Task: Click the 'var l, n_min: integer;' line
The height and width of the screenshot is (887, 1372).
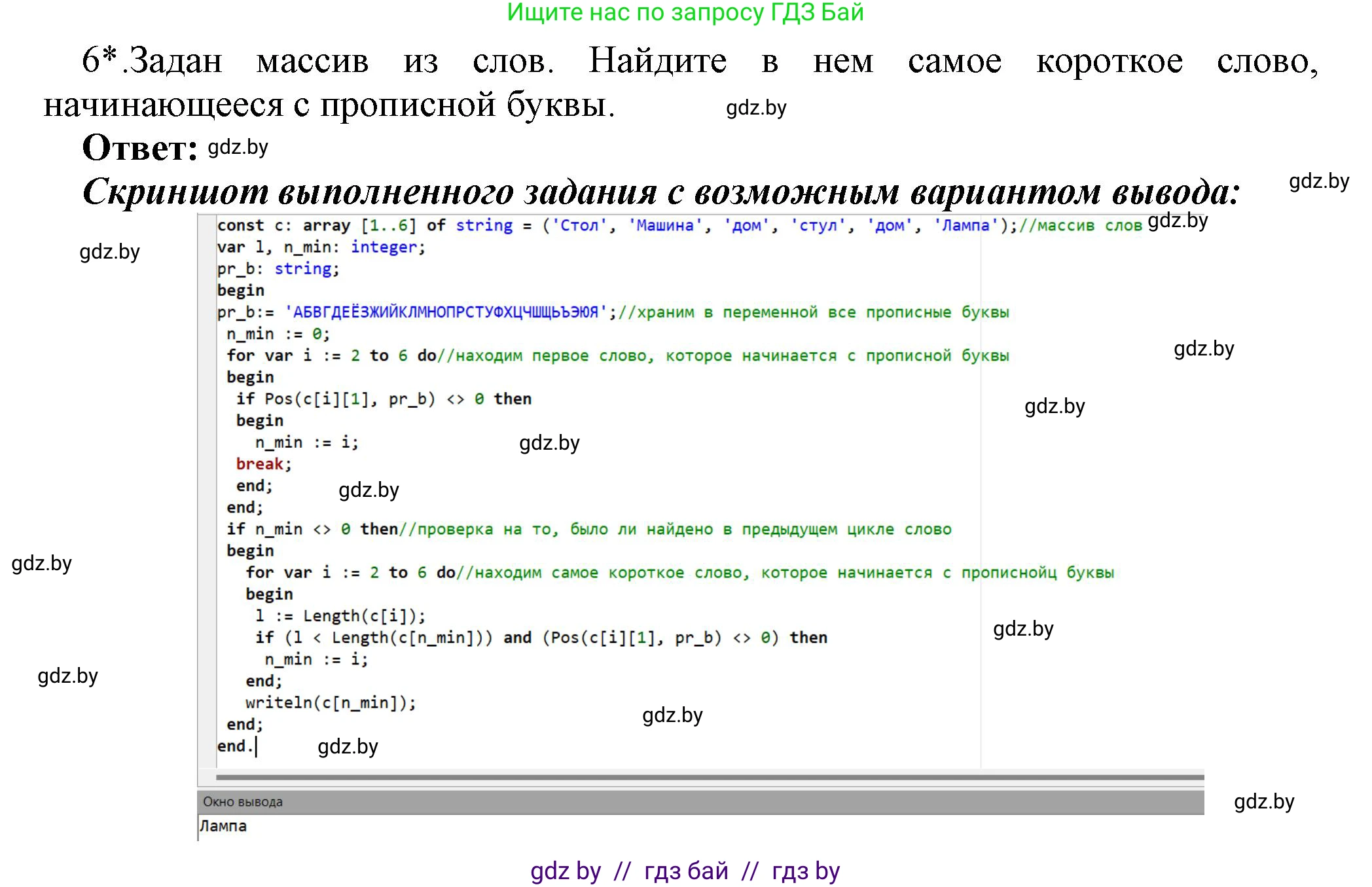Action: point(321,247)
